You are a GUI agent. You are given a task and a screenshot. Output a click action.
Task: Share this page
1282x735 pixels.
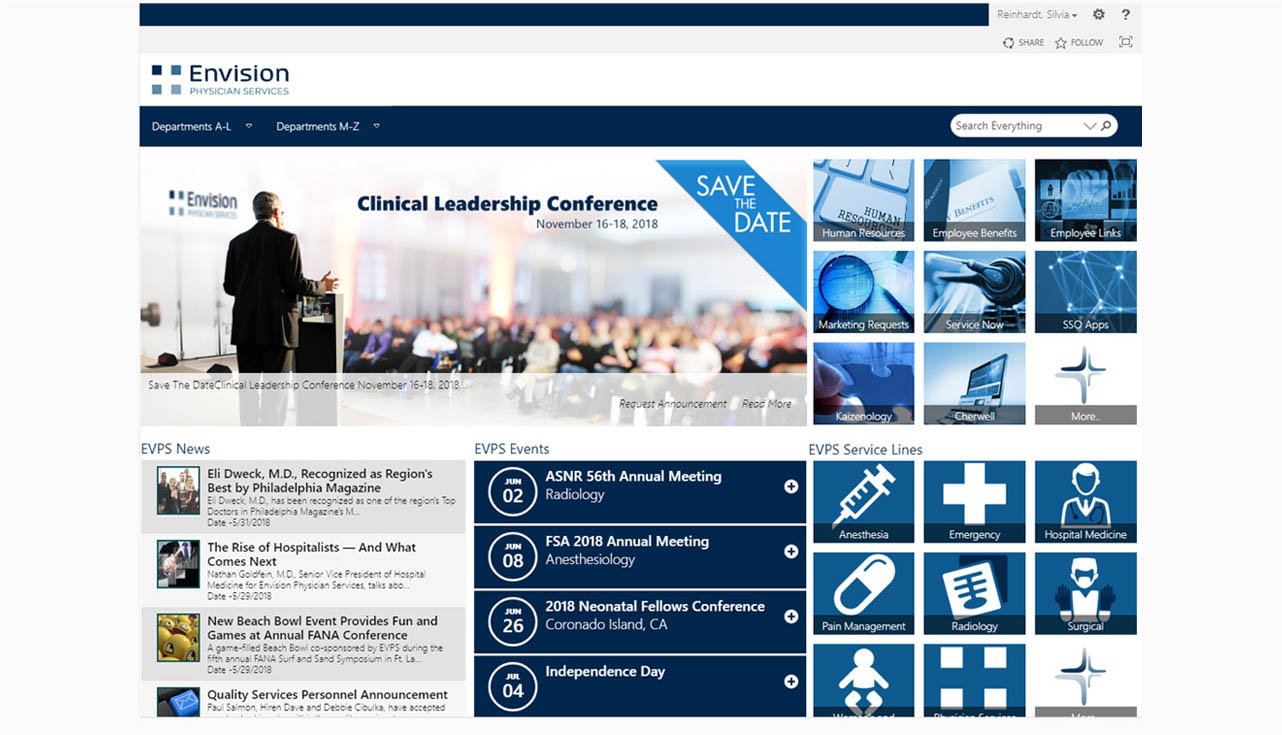tap(1023, 43)
